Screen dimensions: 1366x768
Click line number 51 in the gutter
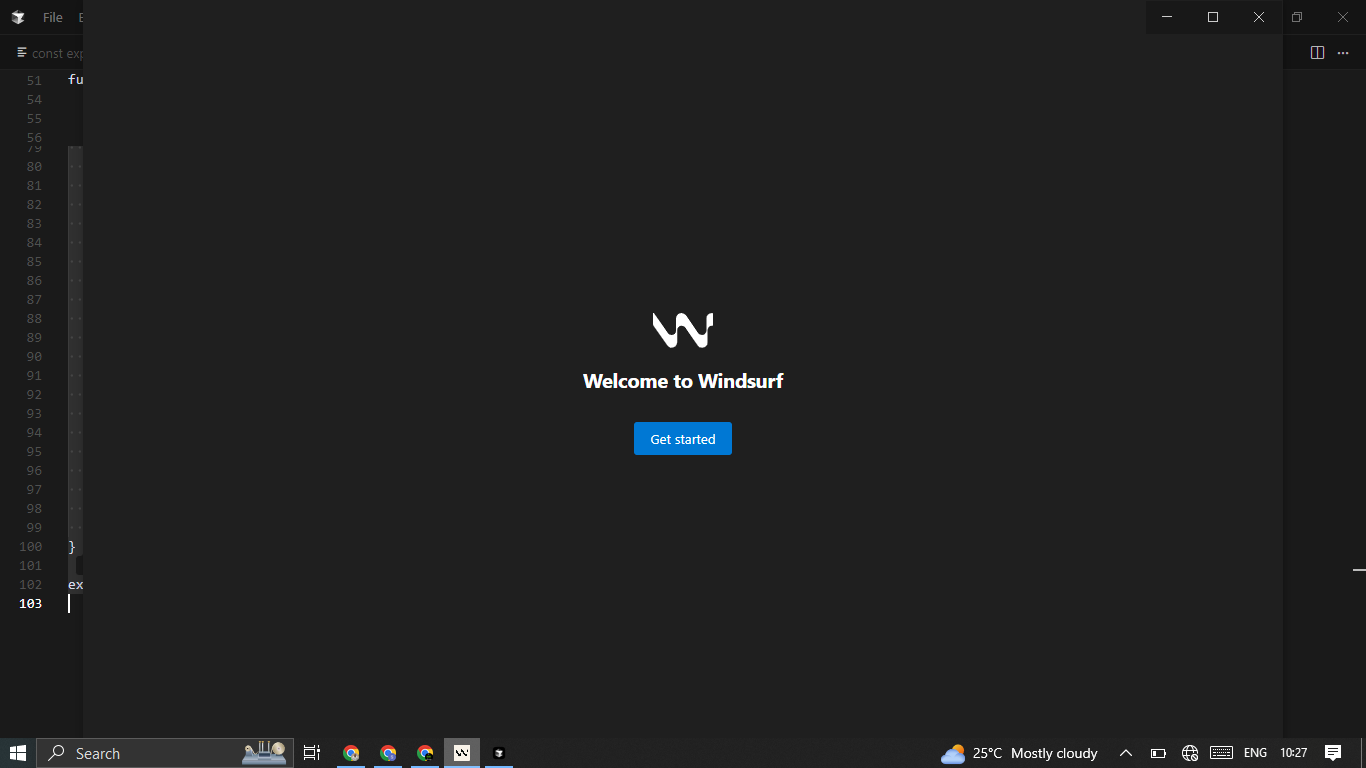(x=34, y=80)
